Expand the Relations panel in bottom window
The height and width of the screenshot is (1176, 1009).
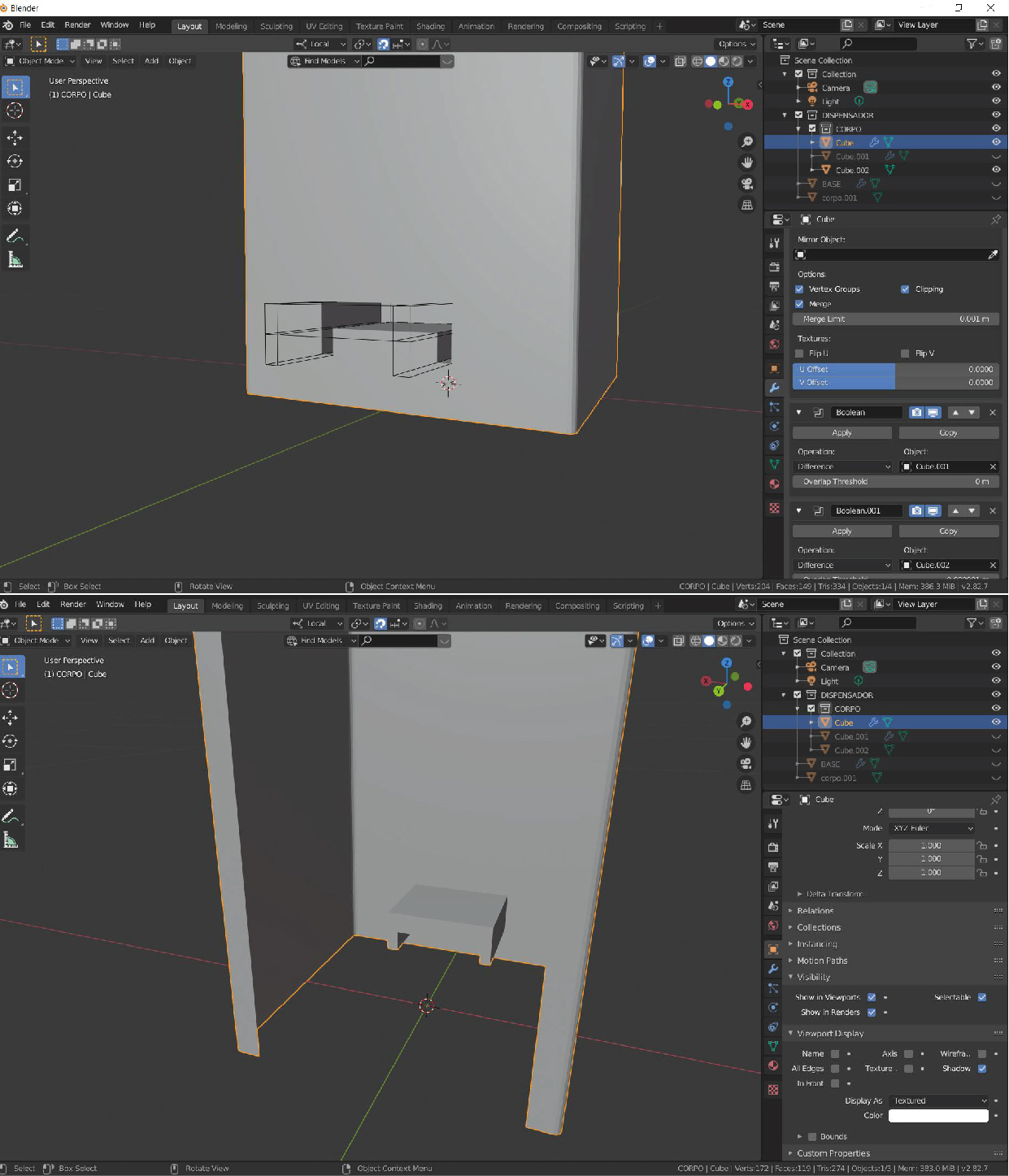(x=815, y=911)
